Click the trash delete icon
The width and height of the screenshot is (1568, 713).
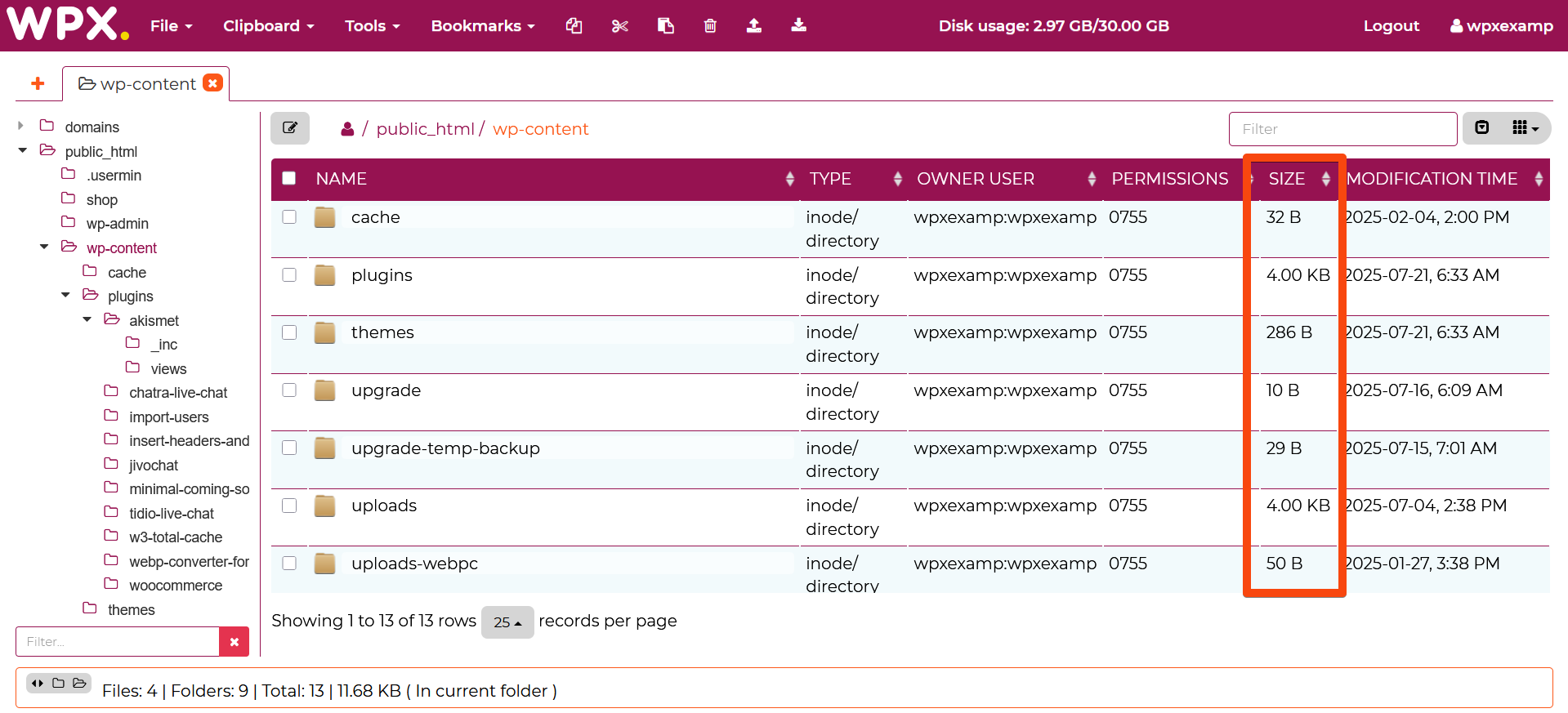pyautogui.click(x=710, y=26)
